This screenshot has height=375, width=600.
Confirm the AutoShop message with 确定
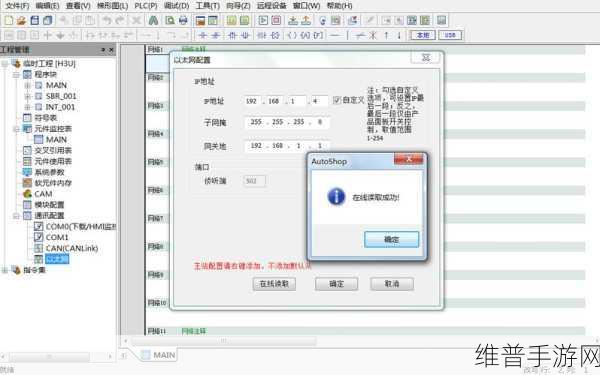coord(391,239)
